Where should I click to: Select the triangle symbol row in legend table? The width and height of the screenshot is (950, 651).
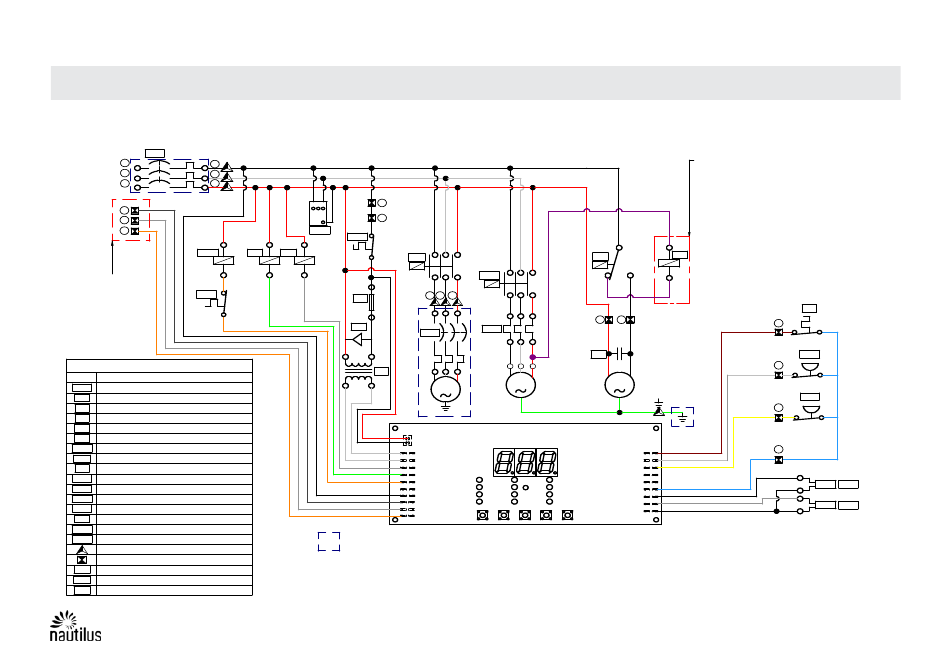point(159,550)
